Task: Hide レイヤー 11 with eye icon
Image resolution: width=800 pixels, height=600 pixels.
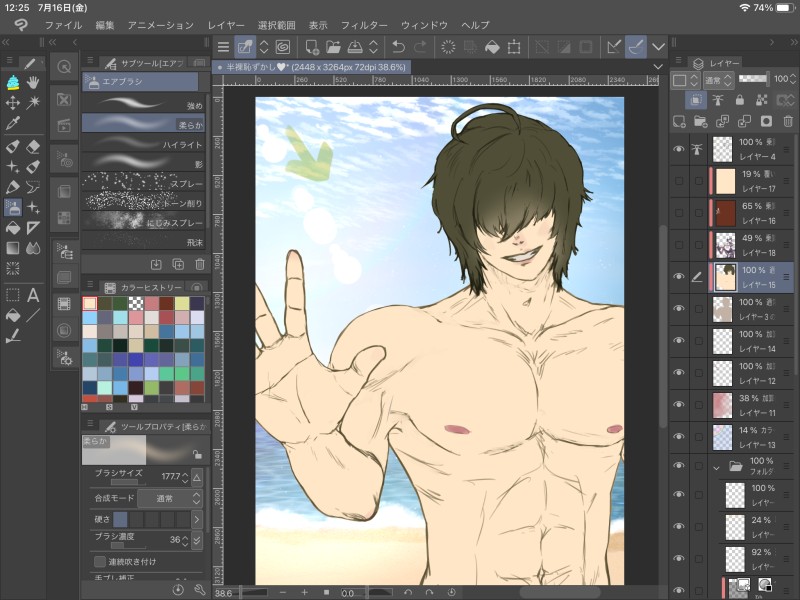Action: coord(679,404)
